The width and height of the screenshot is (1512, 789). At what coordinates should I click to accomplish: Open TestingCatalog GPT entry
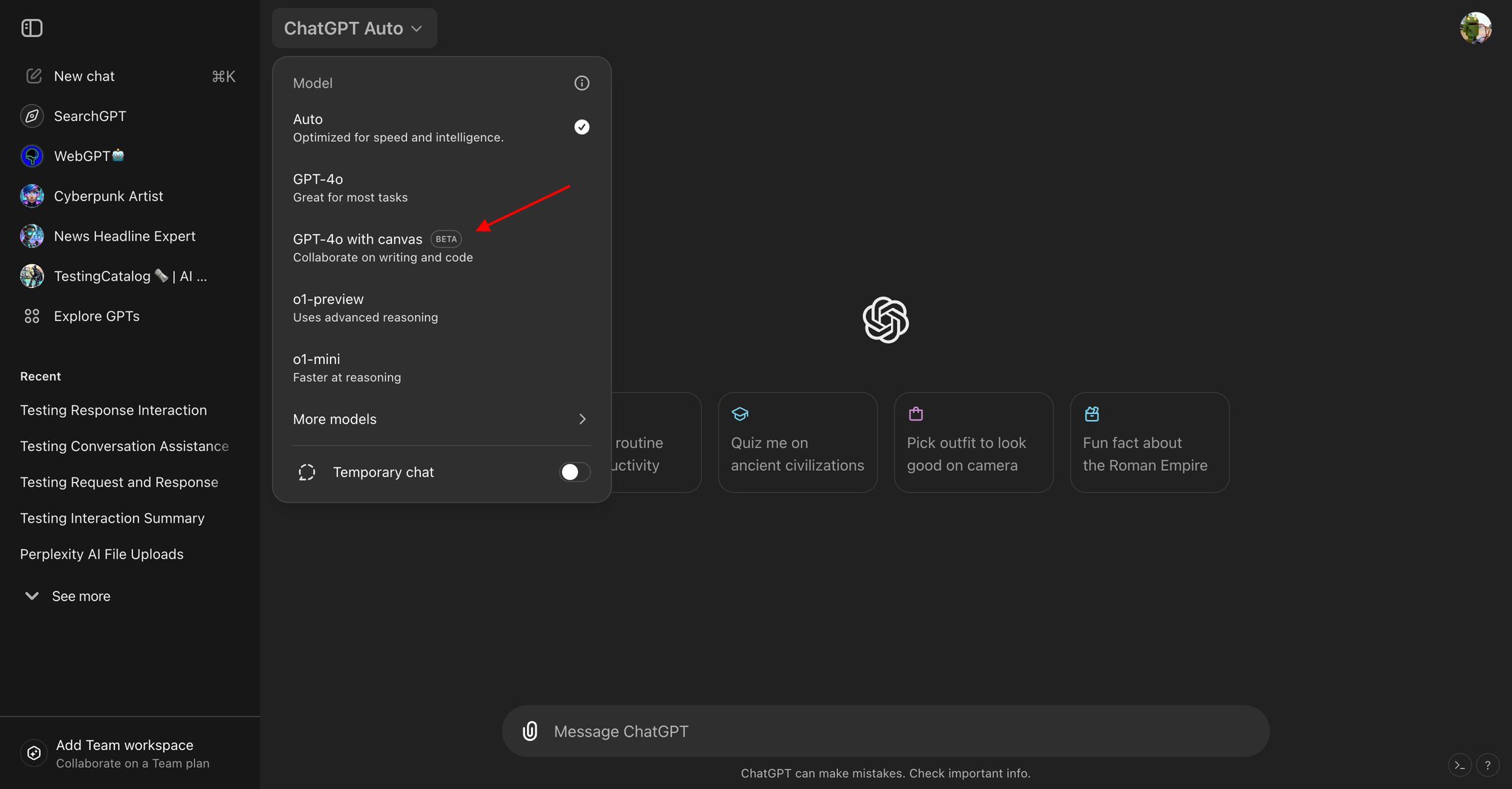pyautogui.click(x=130, y=276)
